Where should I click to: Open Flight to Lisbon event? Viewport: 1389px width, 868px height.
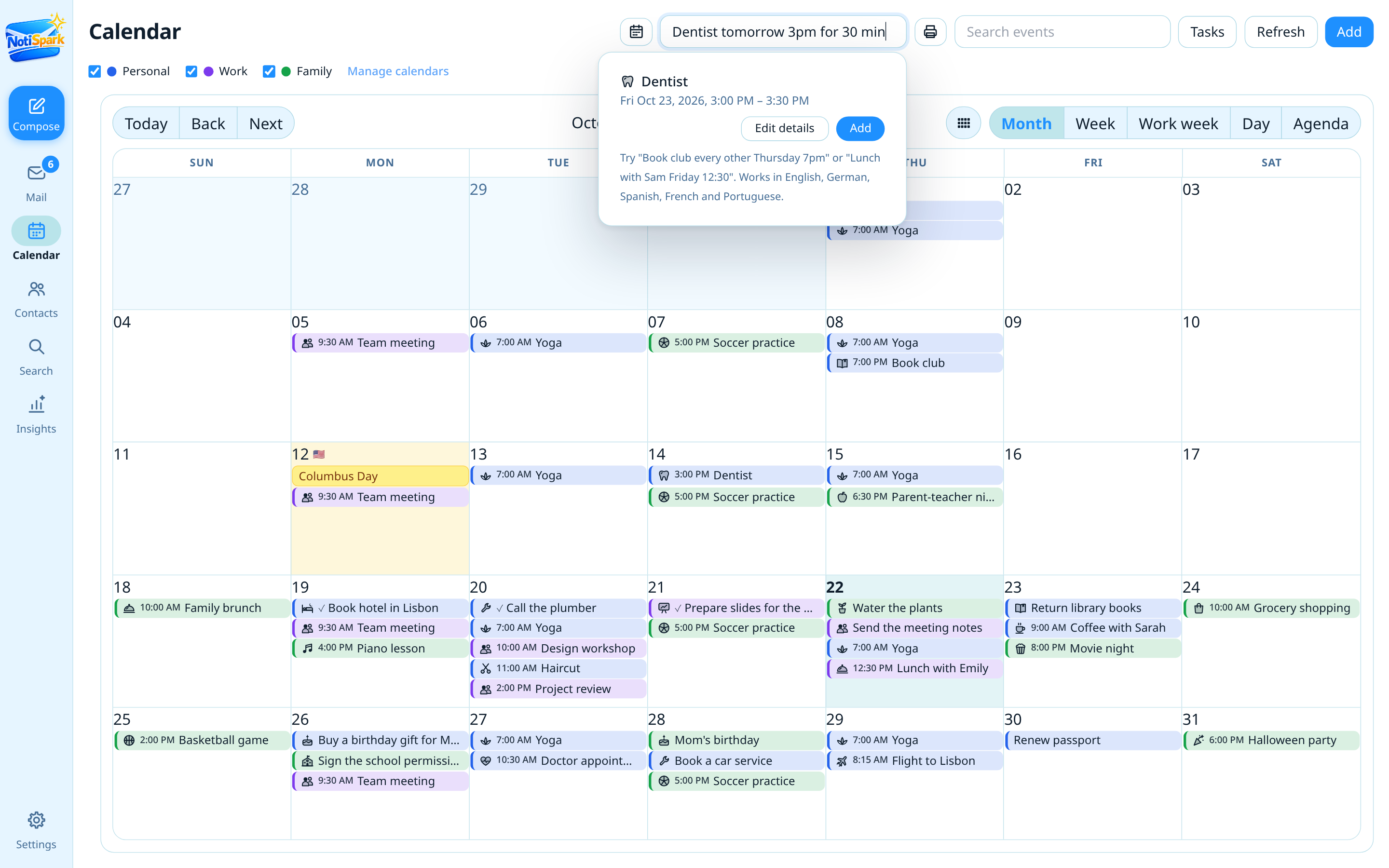click(914, 760)
